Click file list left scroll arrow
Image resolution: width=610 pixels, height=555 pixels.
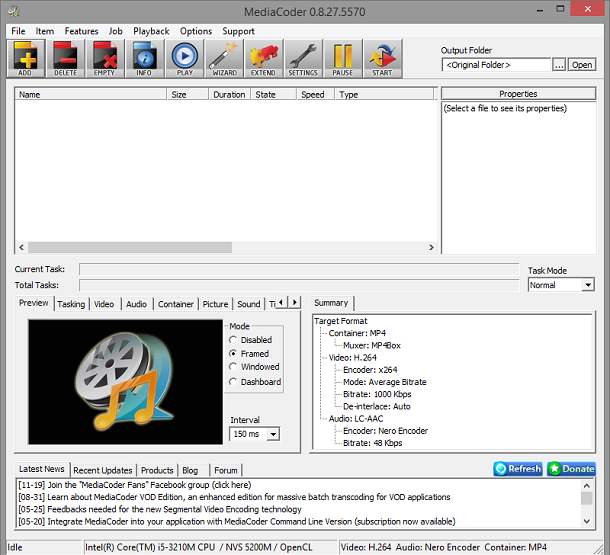(21, 247)
